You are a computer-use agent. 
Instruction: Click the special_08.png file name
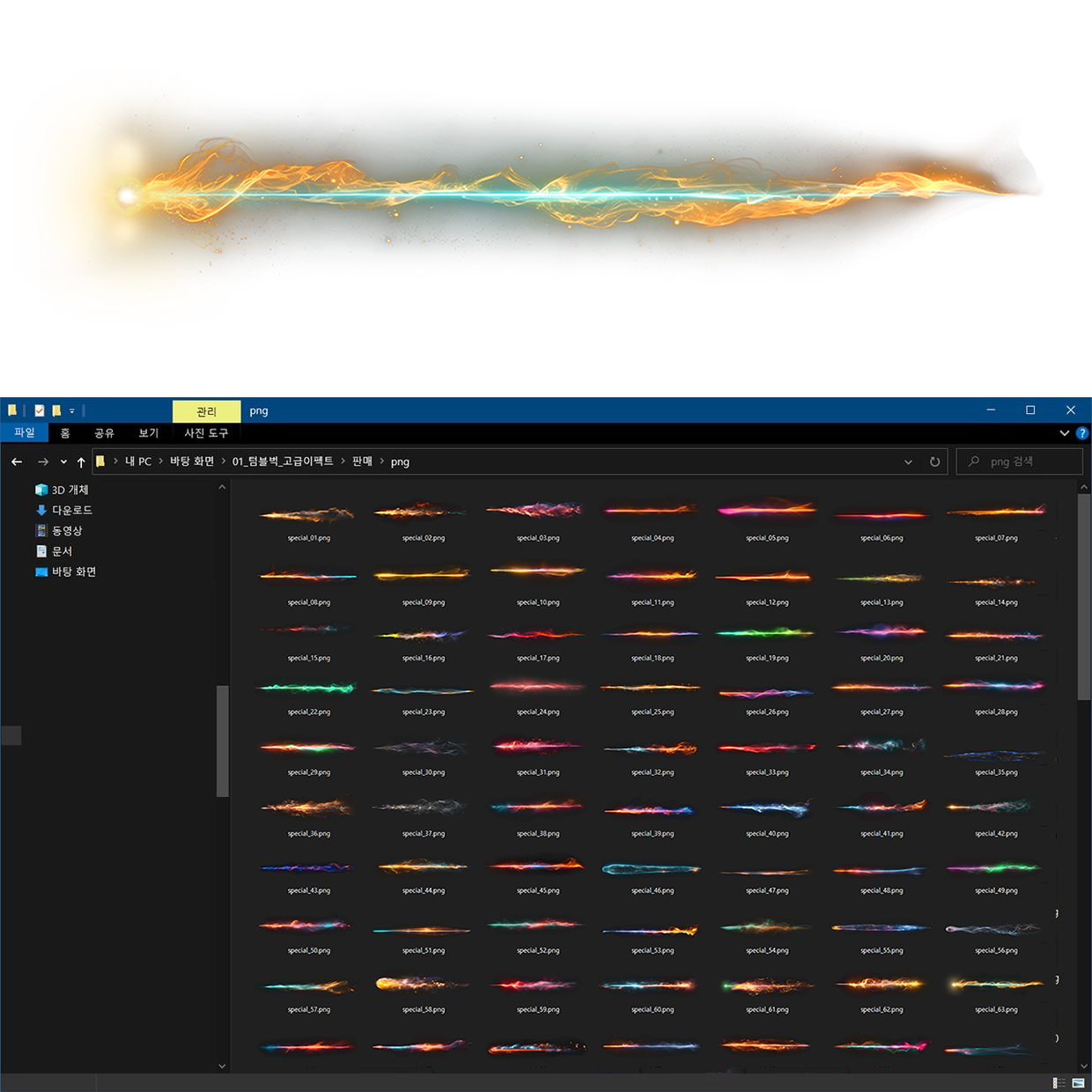pos(309,602)
